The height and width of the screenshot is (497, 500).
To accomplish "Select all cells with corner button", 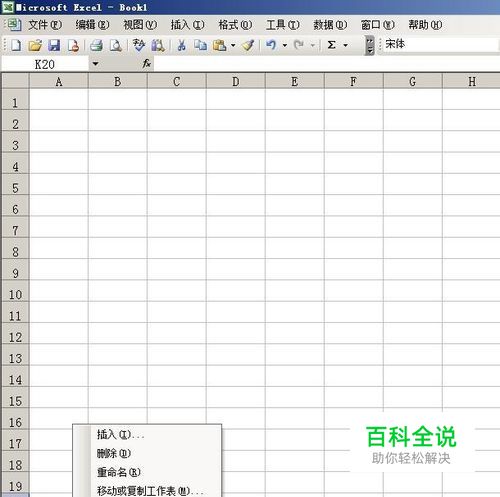I will pos(15,81).
